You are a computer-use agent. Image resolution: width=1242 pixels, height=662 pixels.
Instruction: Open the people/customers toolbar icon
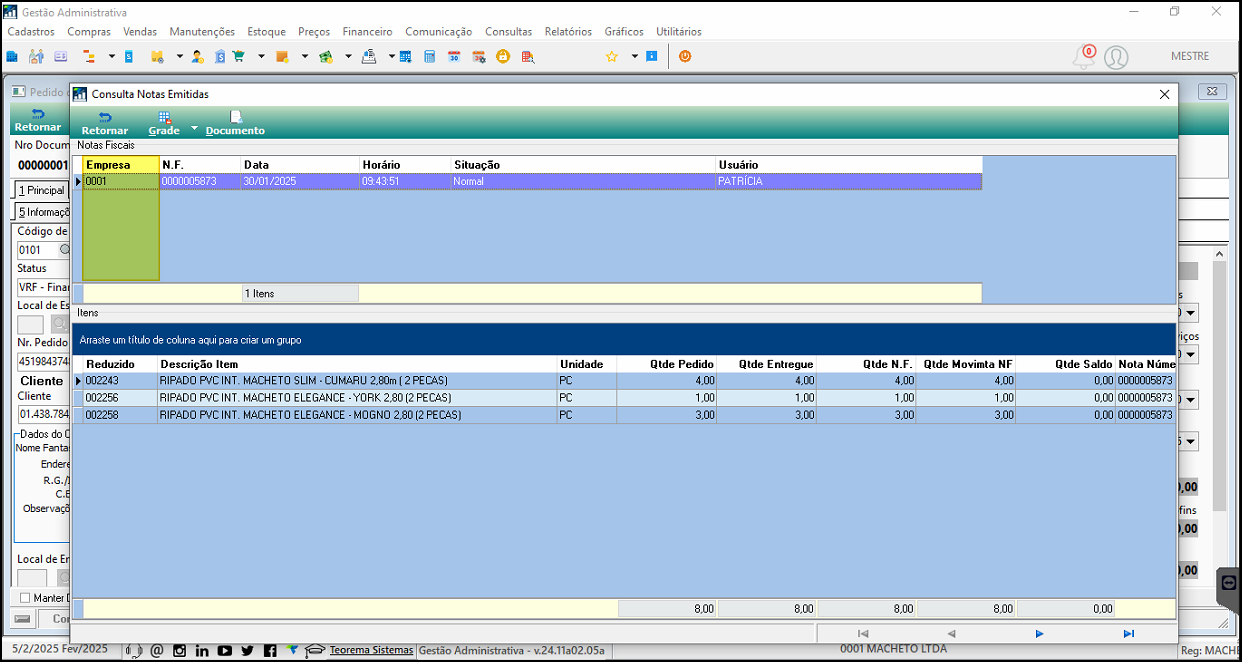(36, 56)
